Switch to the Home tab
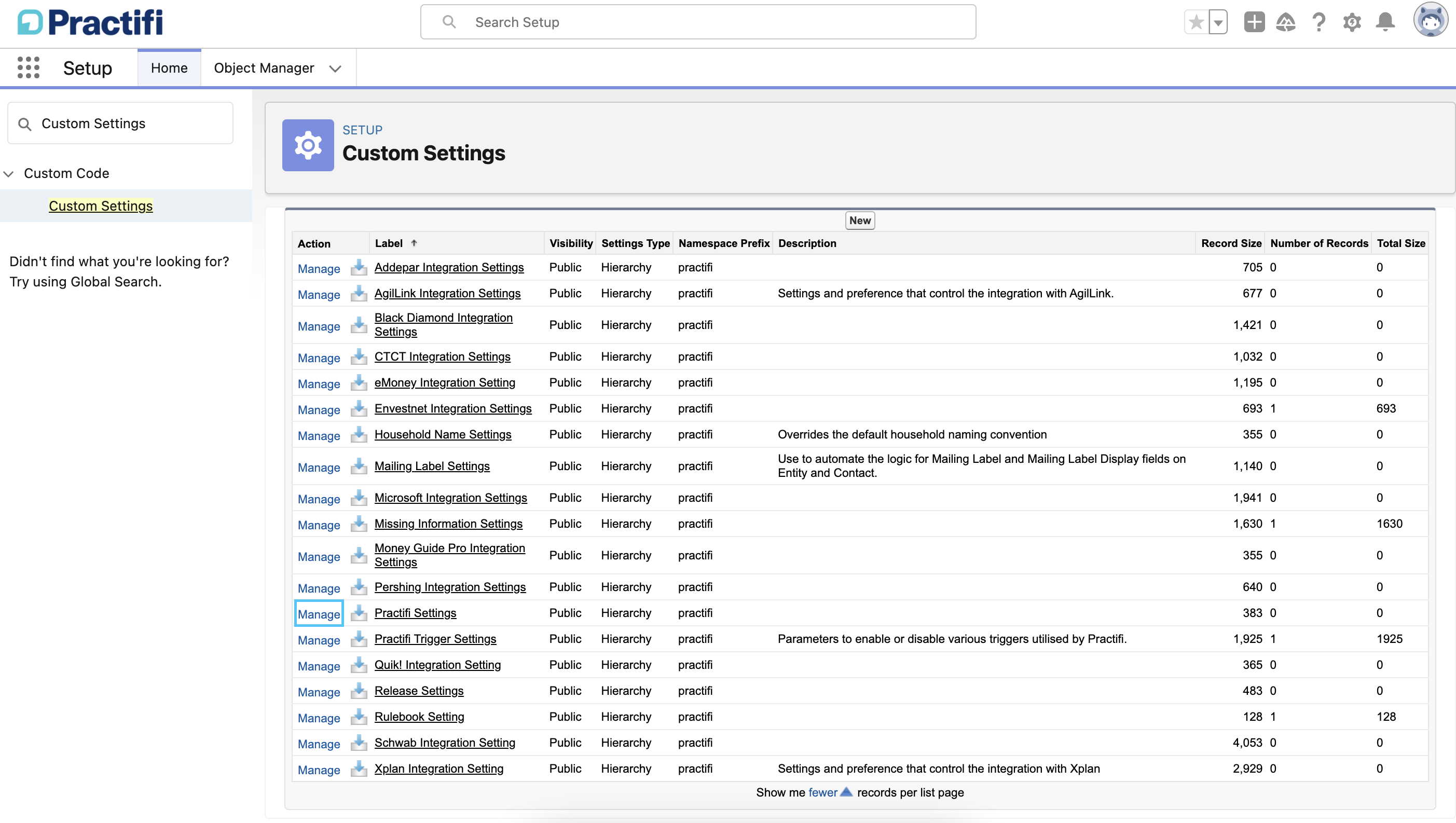1456x823 pixels. click(x=169, y=68)
